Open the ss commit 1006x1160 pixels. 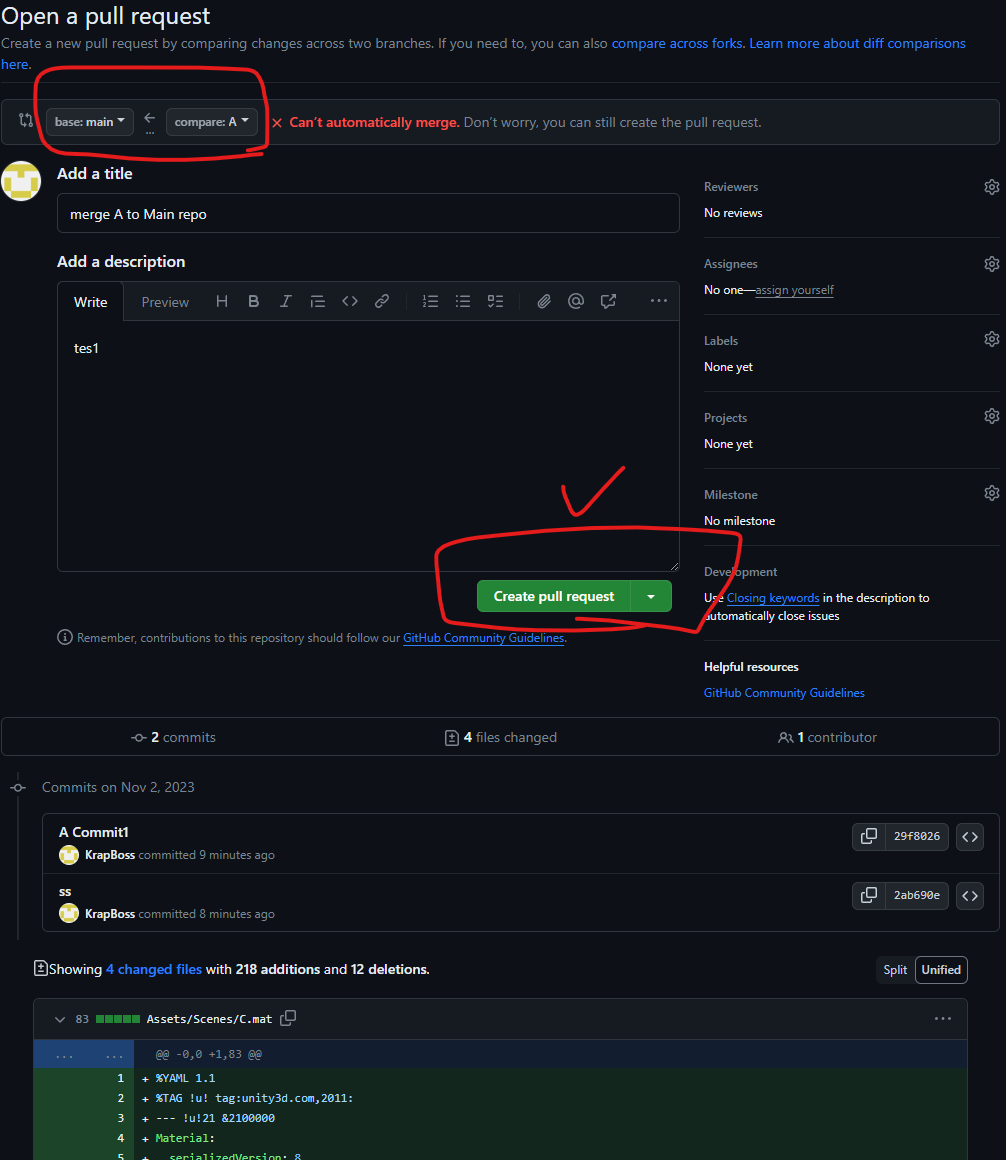pos(65,891)
